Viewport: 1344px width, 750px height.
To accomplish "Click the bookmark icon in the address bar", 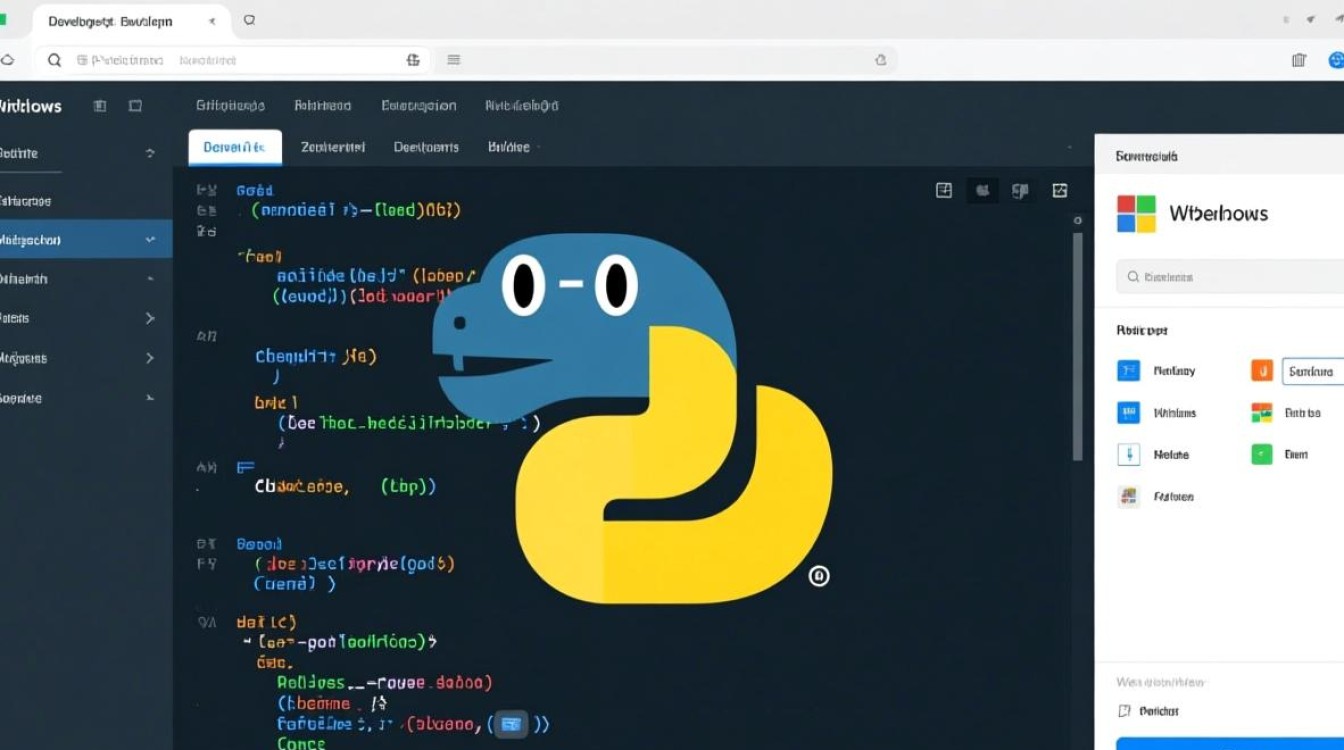I will click(413, 59).
